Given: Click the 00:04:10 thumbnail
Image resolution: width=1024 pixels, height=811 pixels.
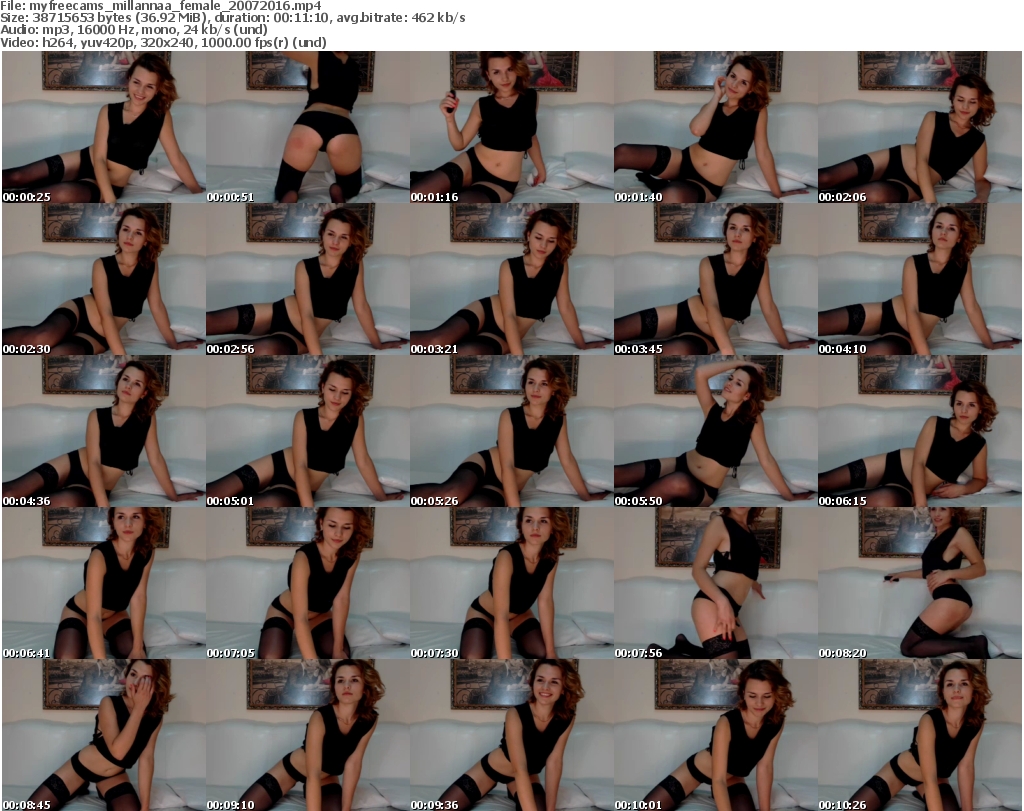Looking at the screenshot, I should tap(920, 279).
